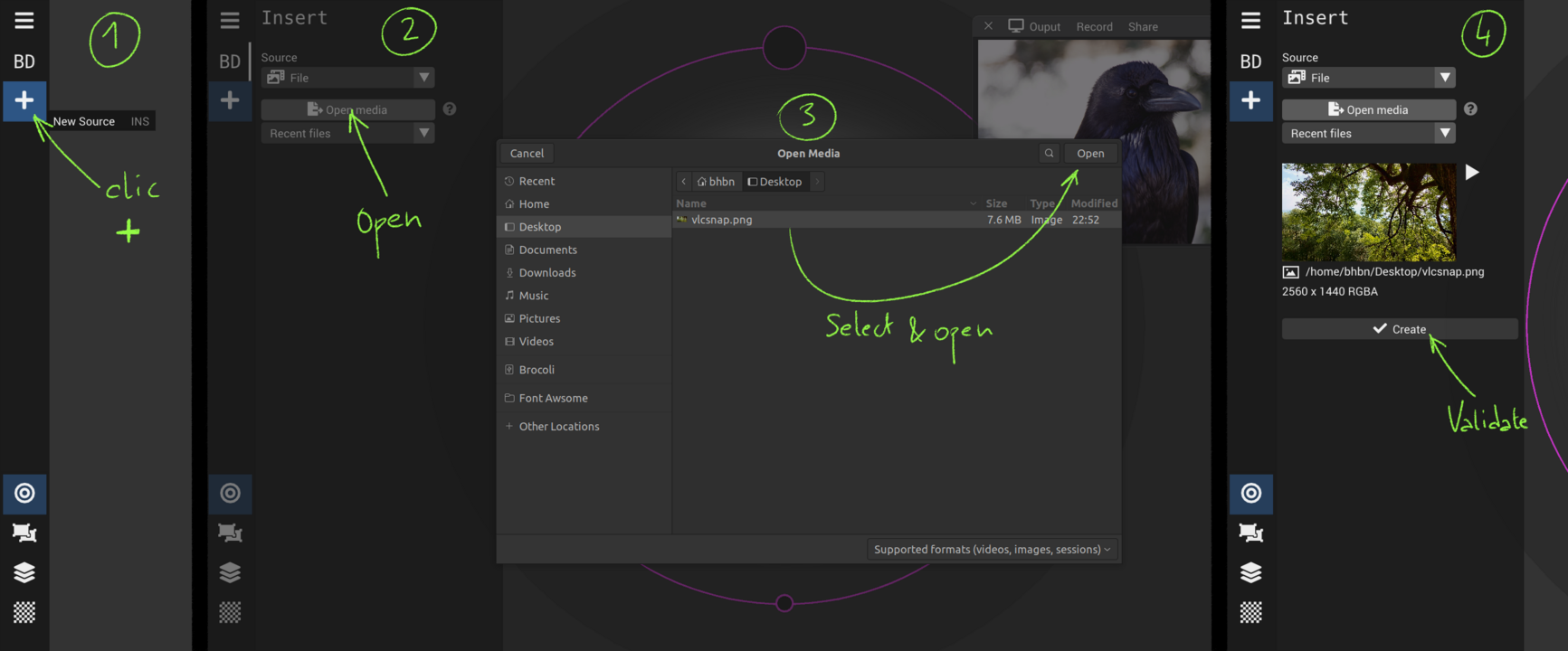Sort file list by Type column
This screenshot has width=1568, height=651.
1042,203
